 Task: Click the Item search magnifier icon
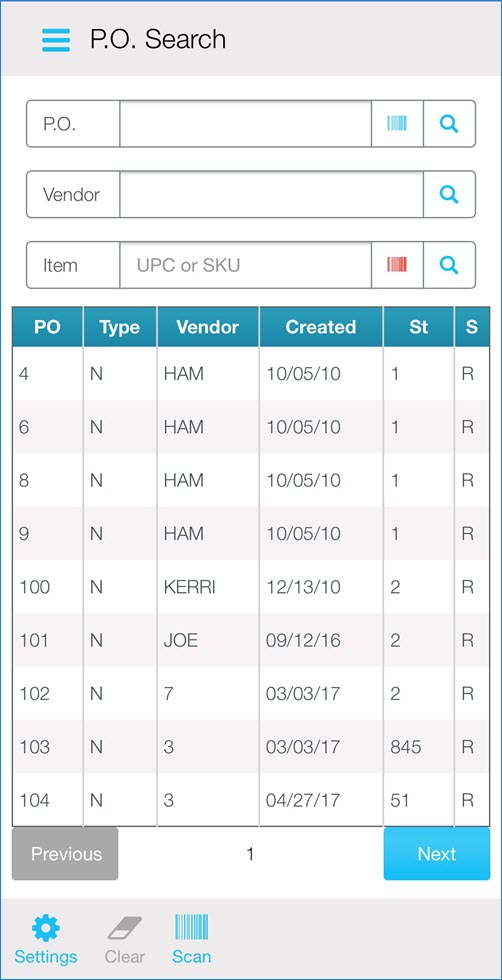(x=449, y=265)
